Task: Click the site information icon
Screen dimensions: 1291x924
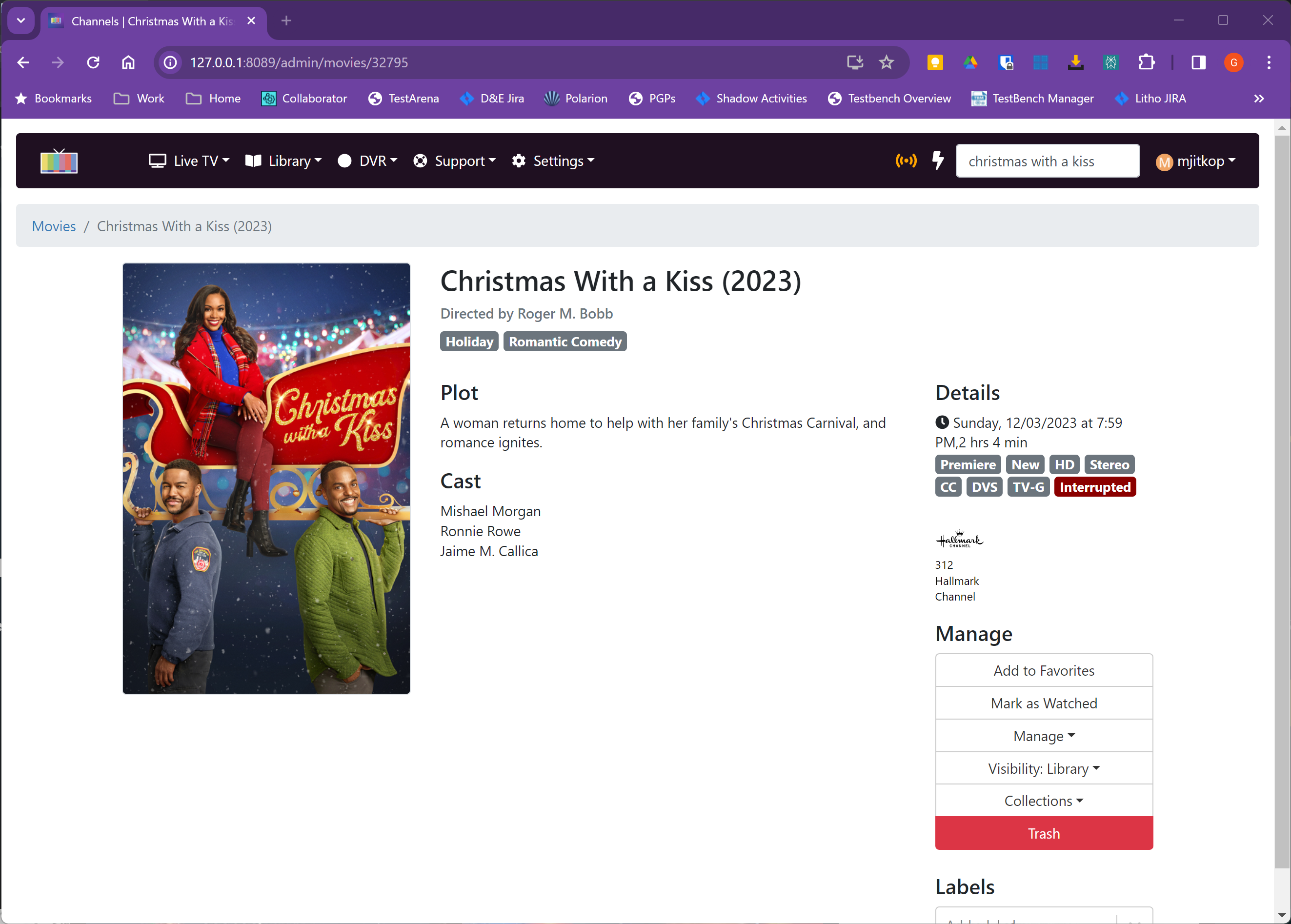Action: (170, 62)
